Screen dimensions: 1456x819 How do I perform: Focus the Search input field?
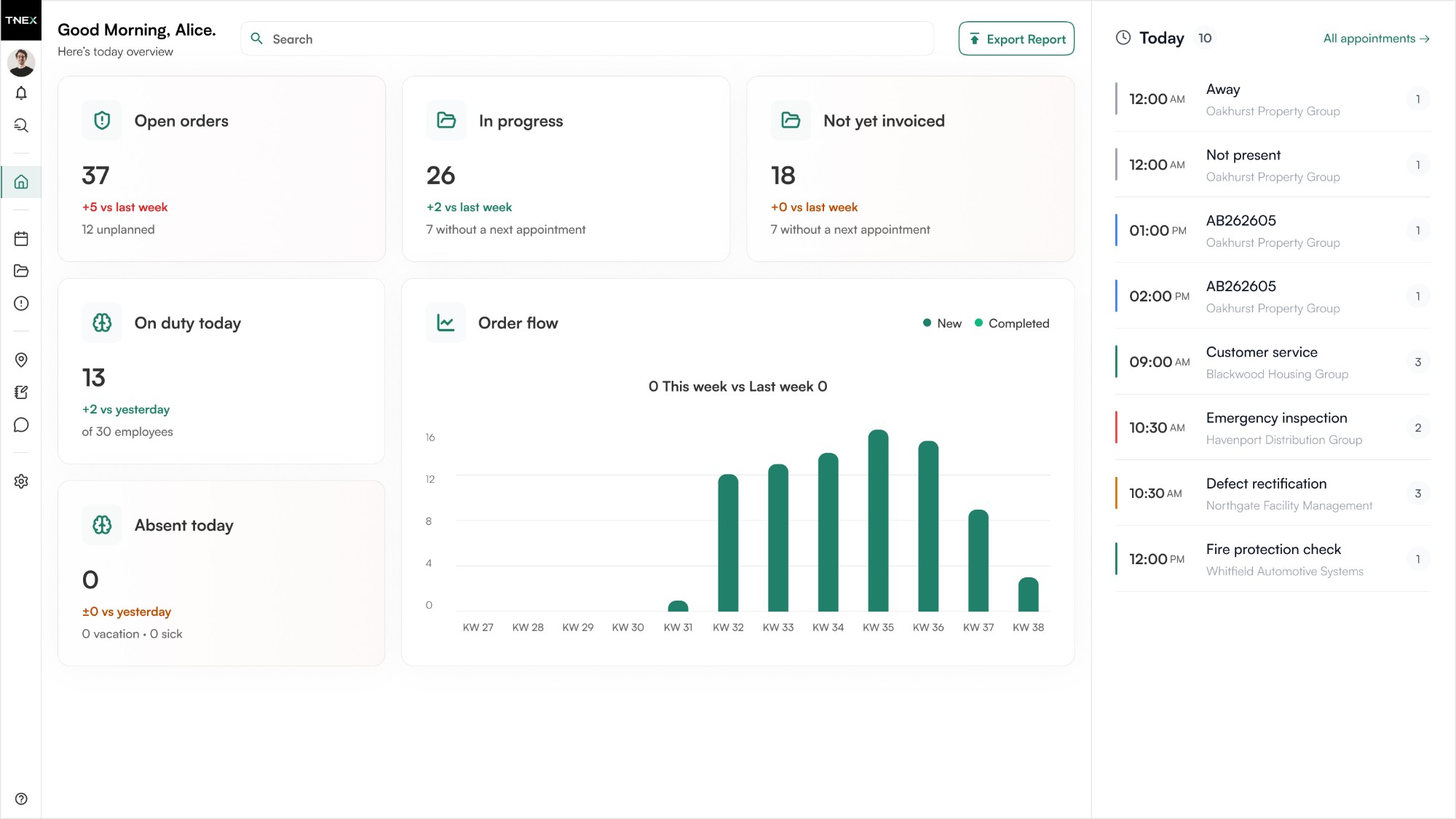pyautogui.click(x=587, y=39)
